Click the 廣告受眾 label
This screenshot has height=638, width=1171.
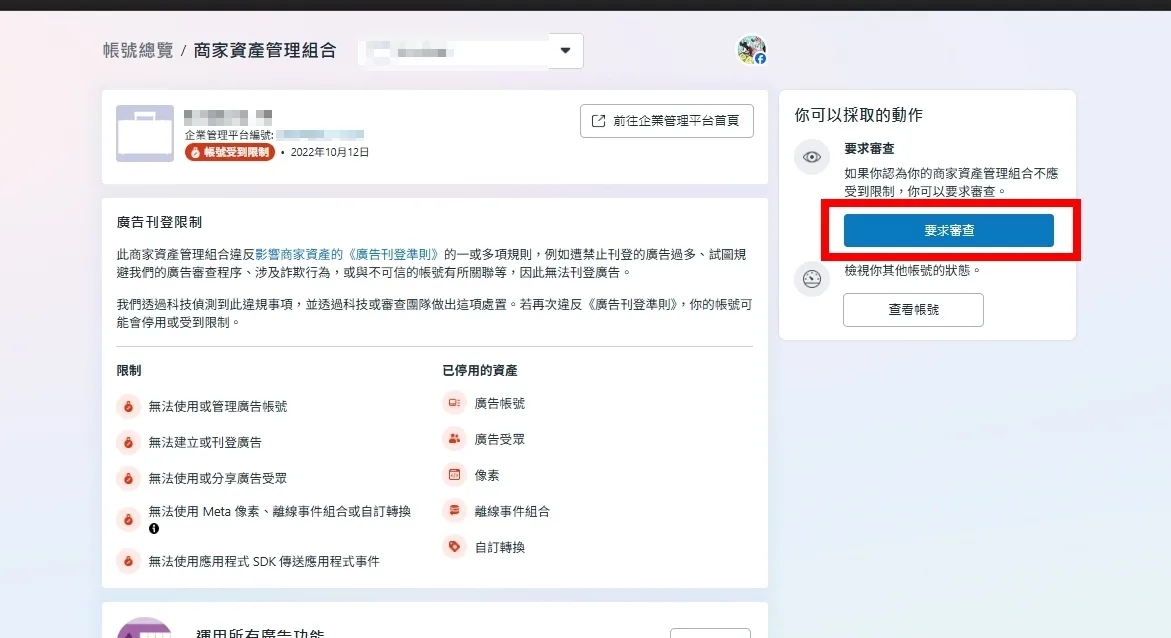[500, 439]
